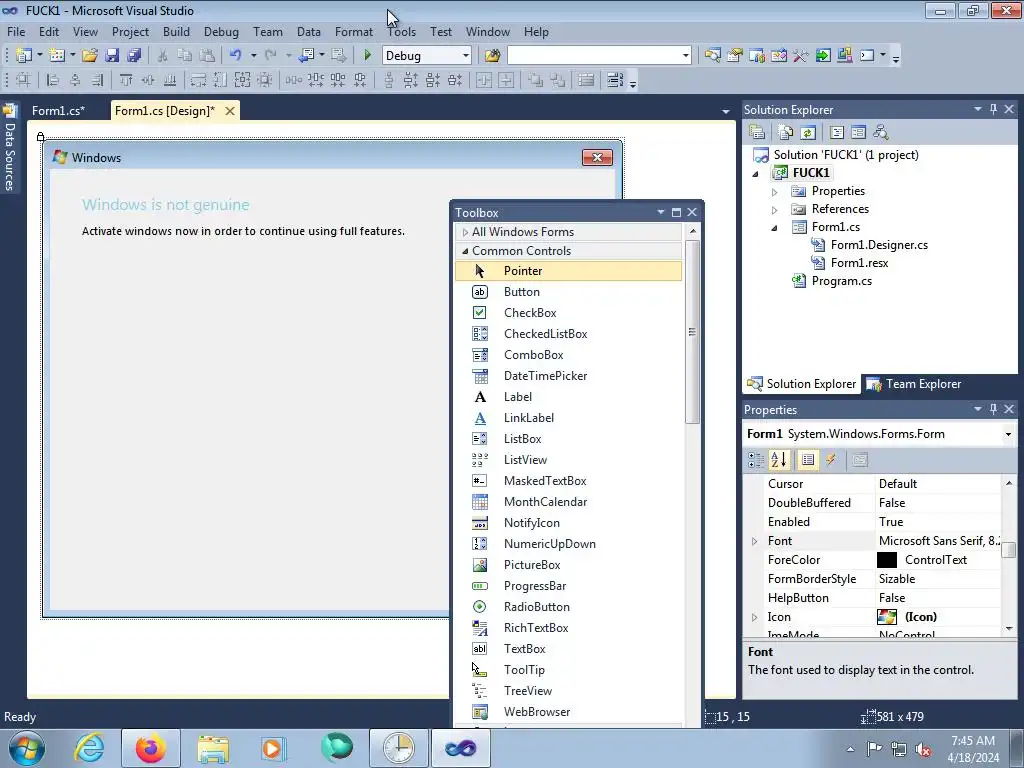The image size is (1024, 768).
Task: Click the Align Lefts layout toolbar icon
Action: pos(52,80)
